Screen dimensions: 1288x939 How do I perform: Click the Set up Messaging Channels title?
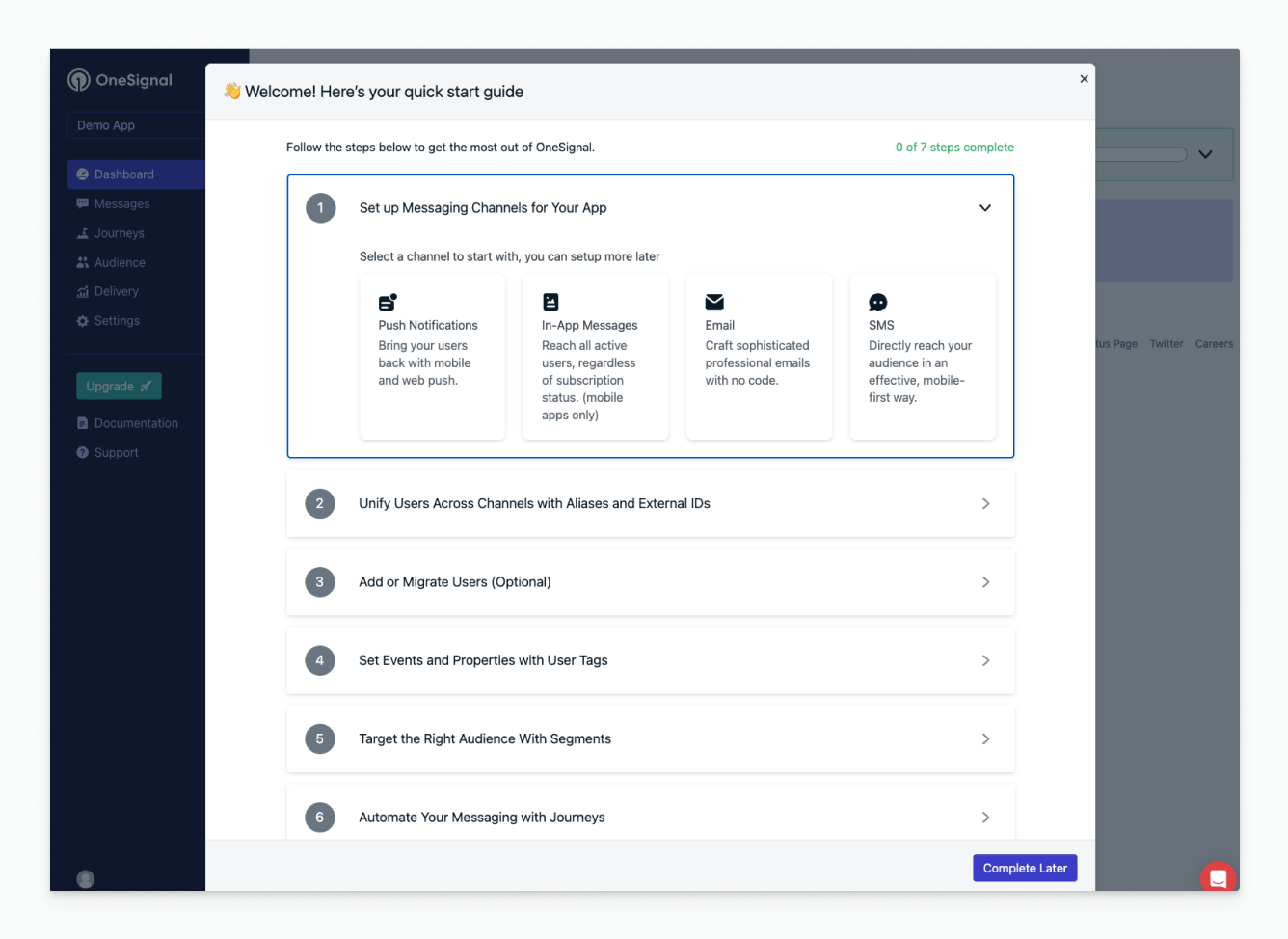(483, 208)
